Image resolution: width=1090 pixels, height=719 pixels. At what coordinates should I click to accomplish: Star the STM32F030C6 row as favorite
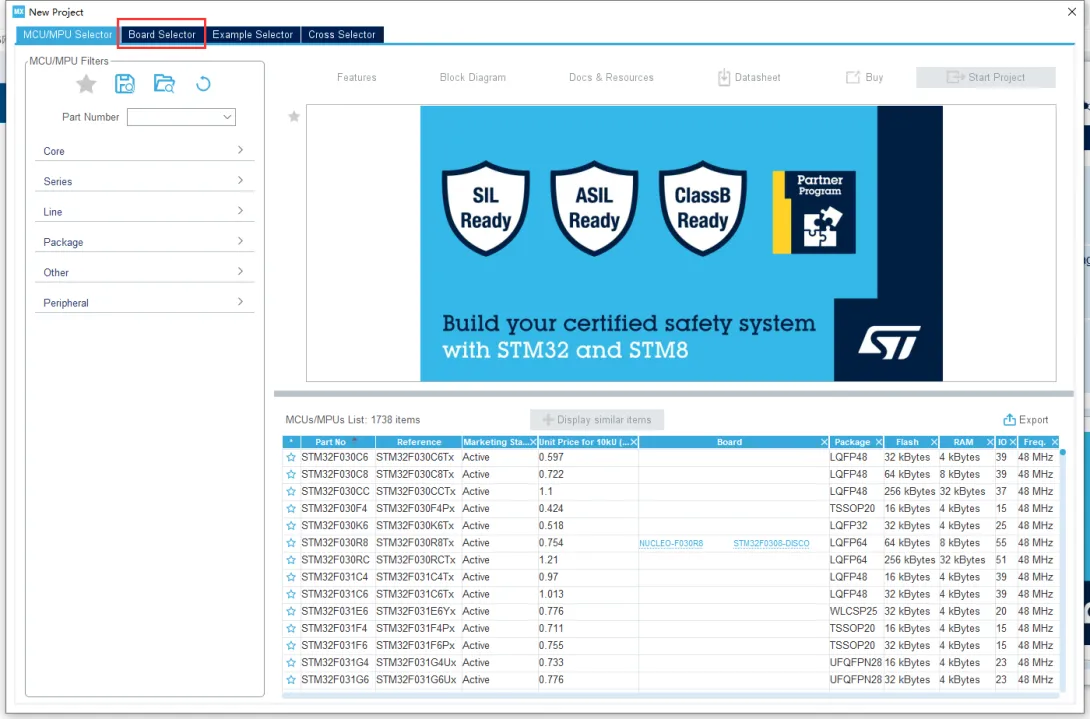point(291,457)
